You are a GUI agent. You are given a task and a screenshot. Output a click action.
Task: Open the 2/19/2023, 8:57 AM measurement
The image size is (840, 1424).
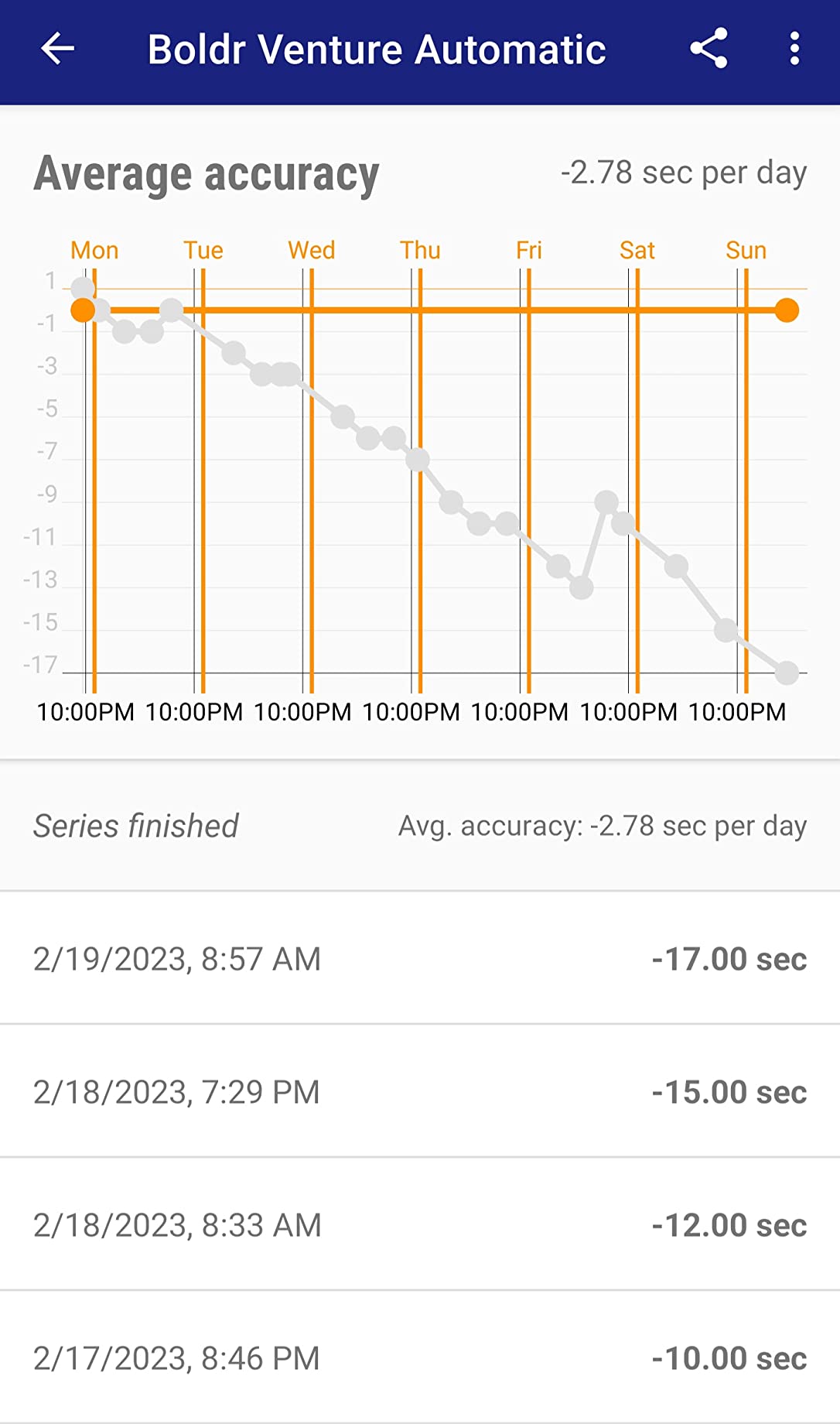point(420,958)
